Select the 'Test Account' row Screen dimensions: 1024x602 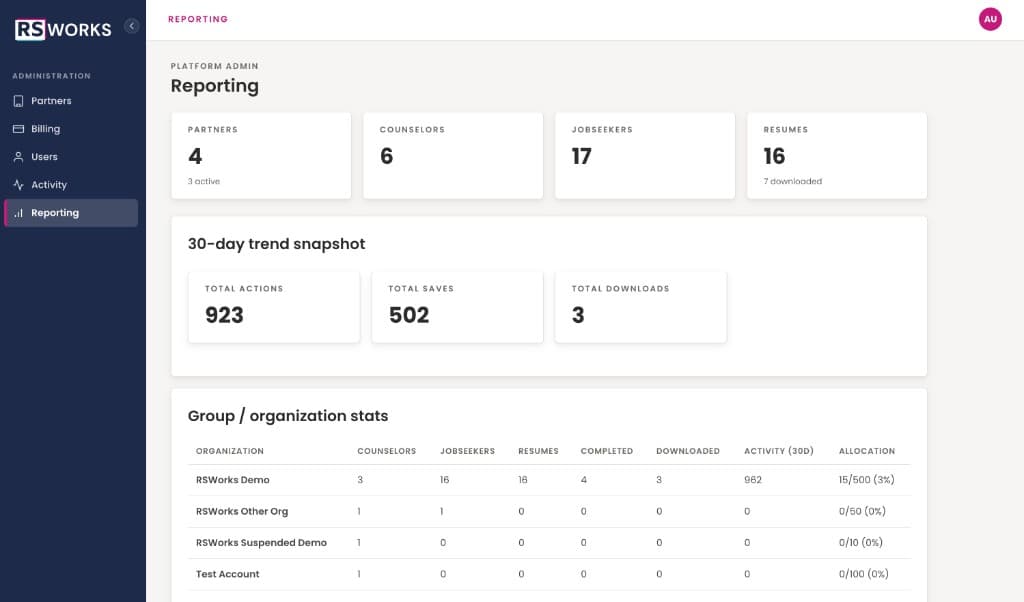(549, 574)
